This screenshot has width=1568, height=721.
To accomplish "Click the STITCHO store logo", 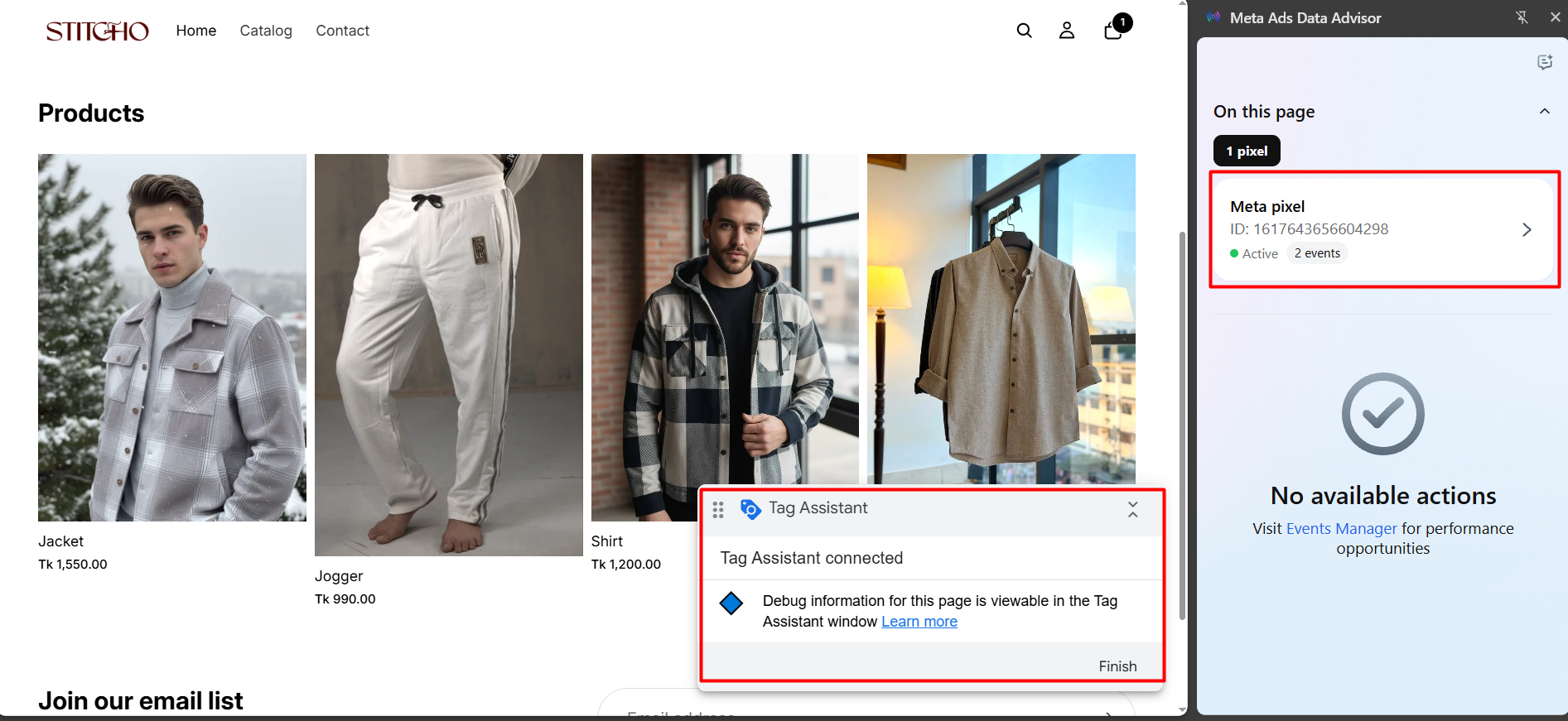I will [97, 31].
